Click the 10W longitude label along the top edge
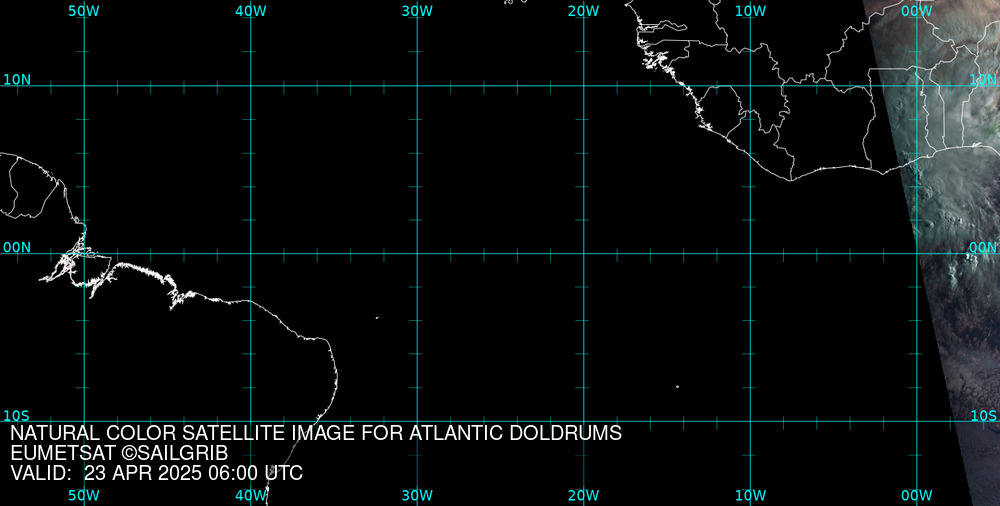The height and width of the screenshot is (506, 1000). (750, 11)
